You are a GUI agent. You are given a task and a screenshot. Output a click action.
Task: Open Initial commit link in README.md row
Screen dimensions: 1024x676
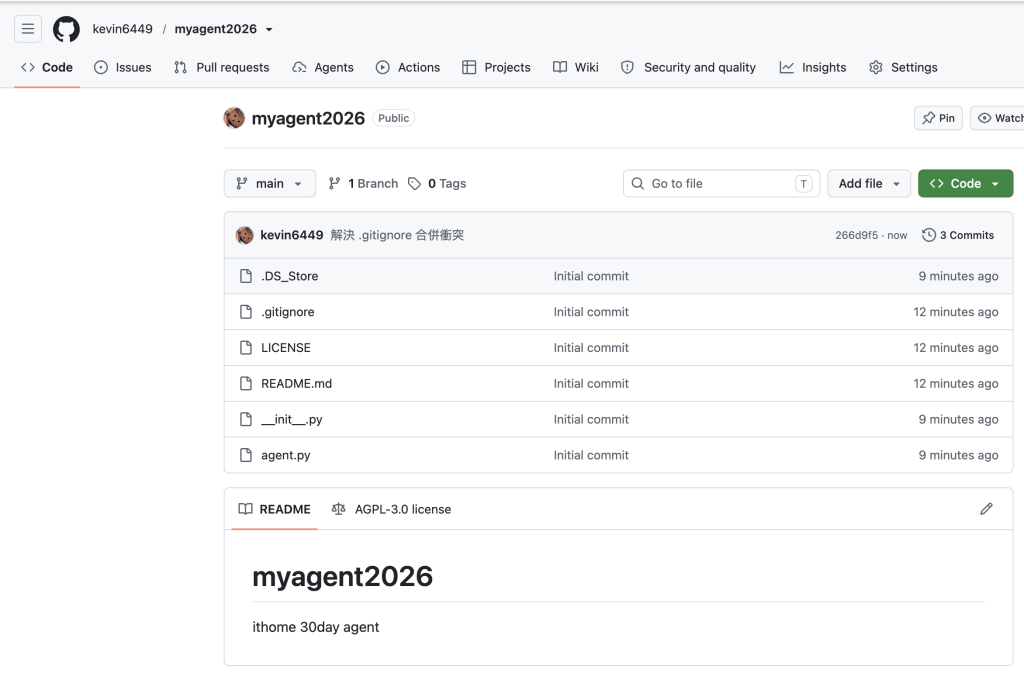coord(591,383)
